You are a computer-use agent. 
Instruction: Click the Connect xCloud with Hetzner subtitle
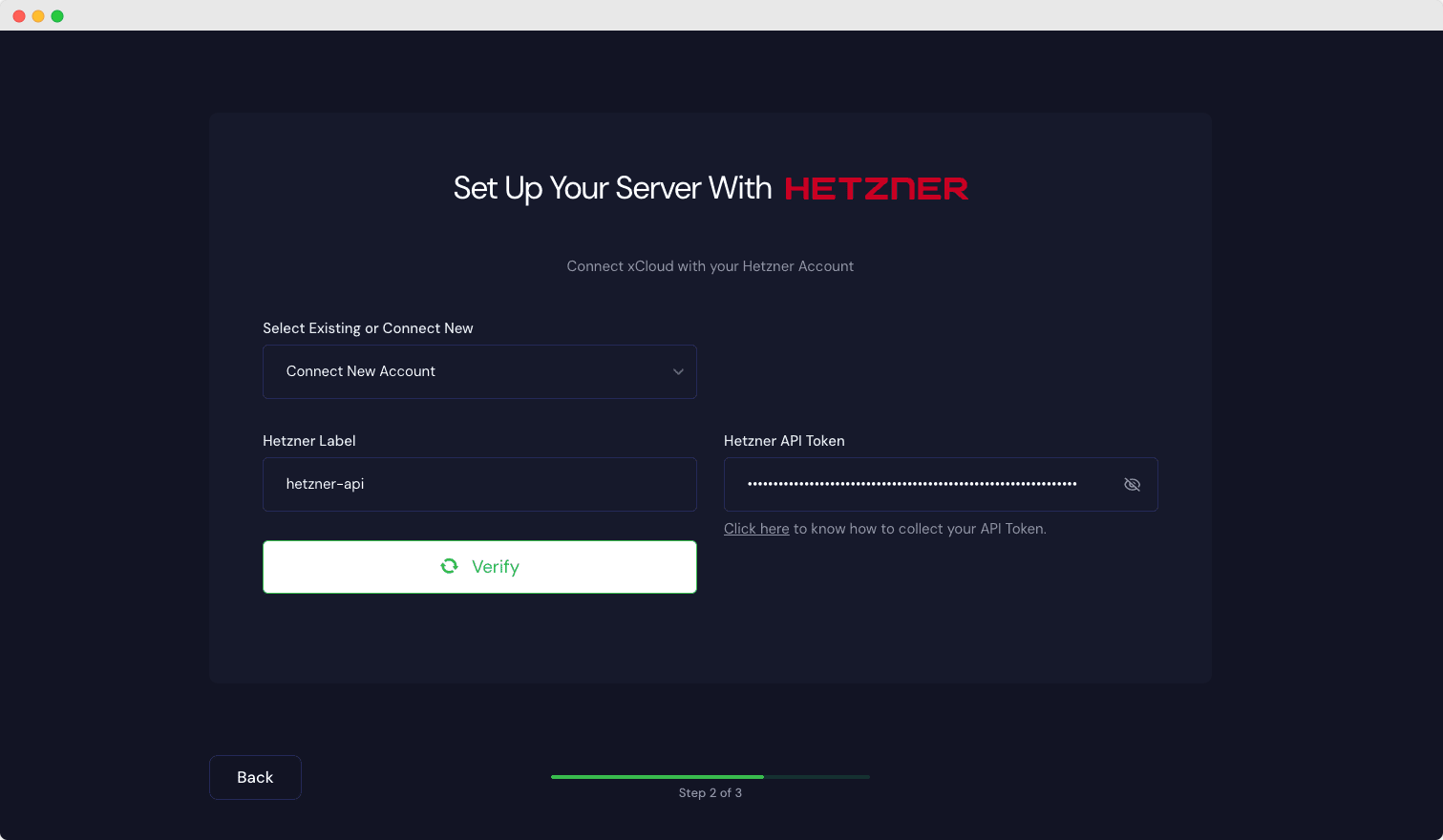click(711, 265)
